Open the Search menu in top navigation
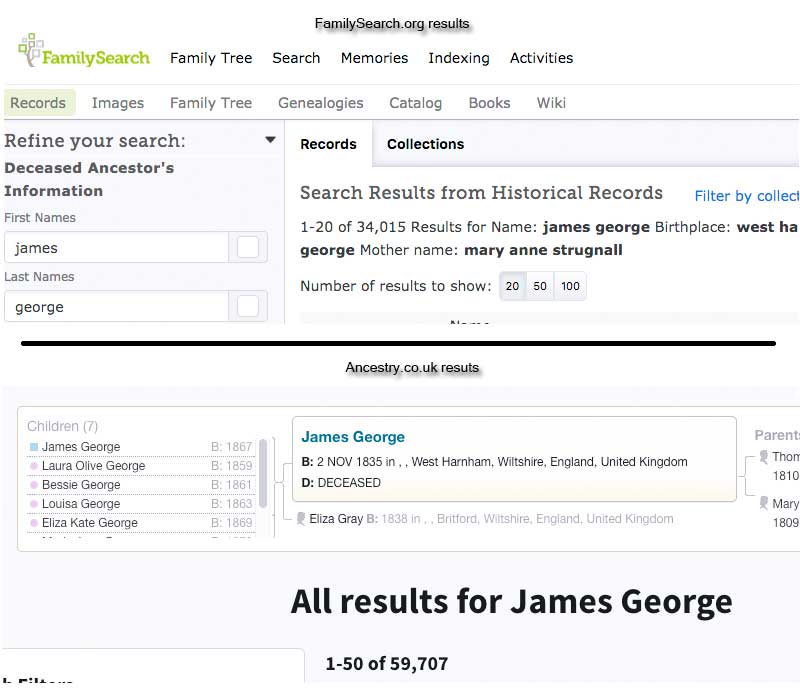800x700 pixels. [296, 58]
